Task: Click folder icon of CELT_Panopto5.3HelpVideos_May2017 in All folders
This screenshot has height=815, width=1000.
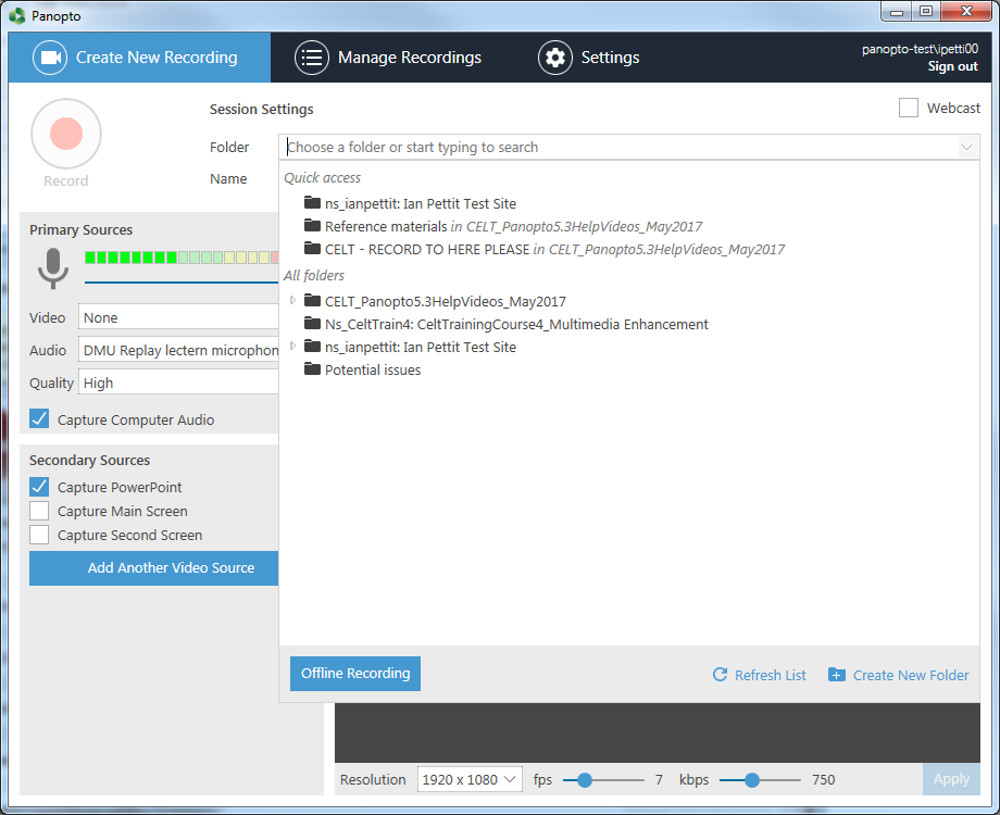Action: click(x=312, y=300)
